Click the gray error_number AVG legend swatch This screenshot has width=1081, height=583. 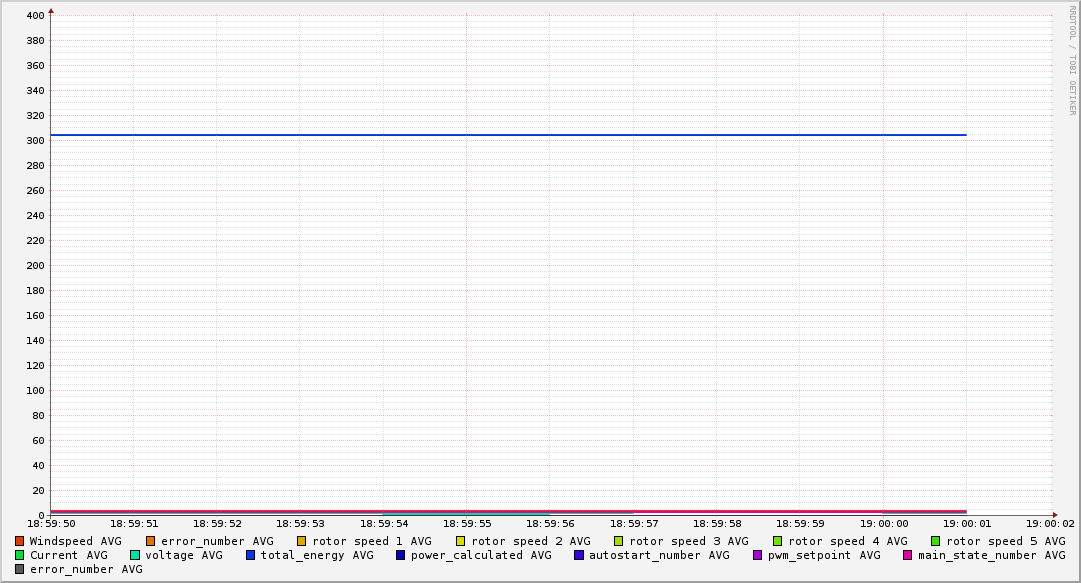pyautogui.click(x=20, y=569)
